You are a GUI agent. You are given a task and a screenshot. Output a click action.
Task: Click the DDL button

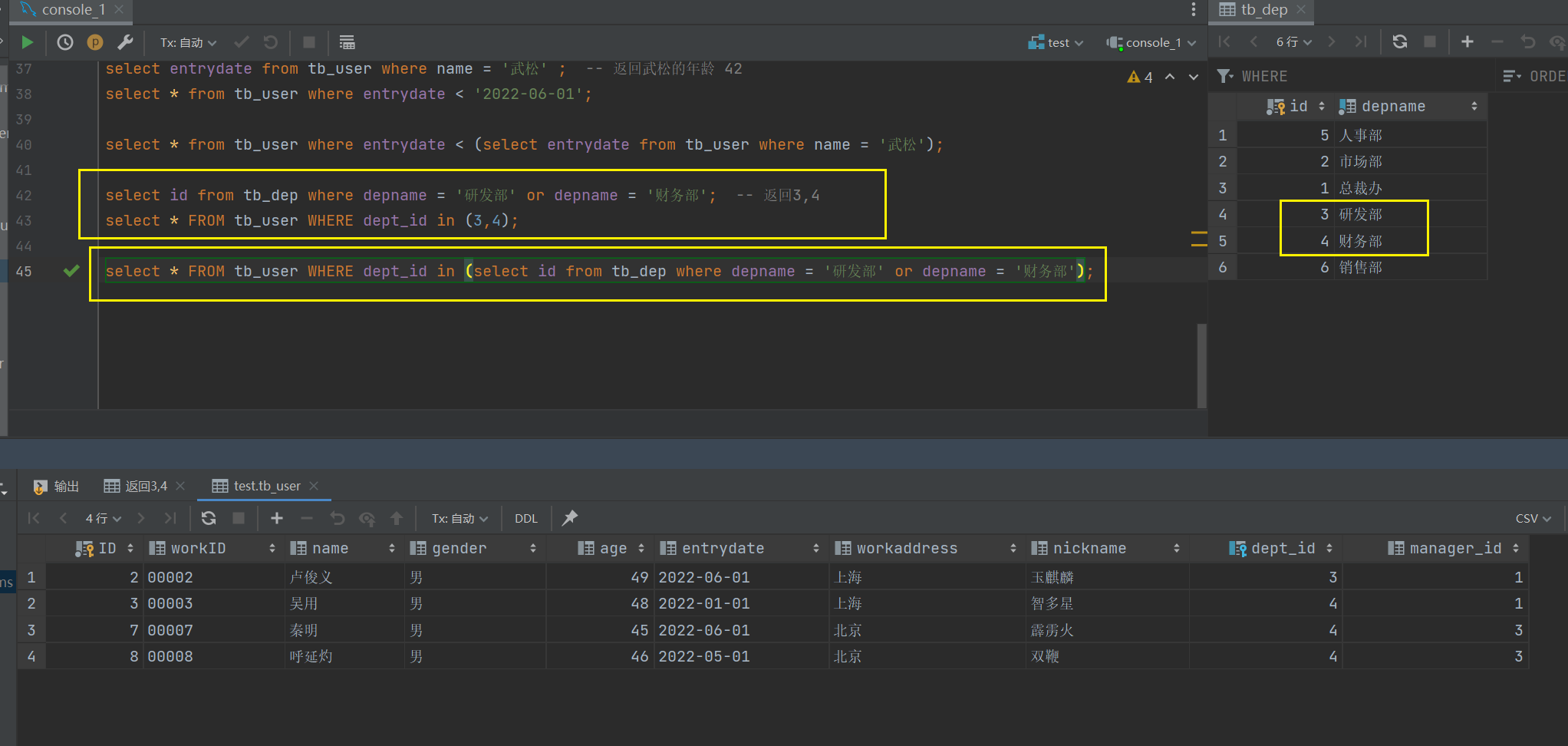tap(525, 519)
